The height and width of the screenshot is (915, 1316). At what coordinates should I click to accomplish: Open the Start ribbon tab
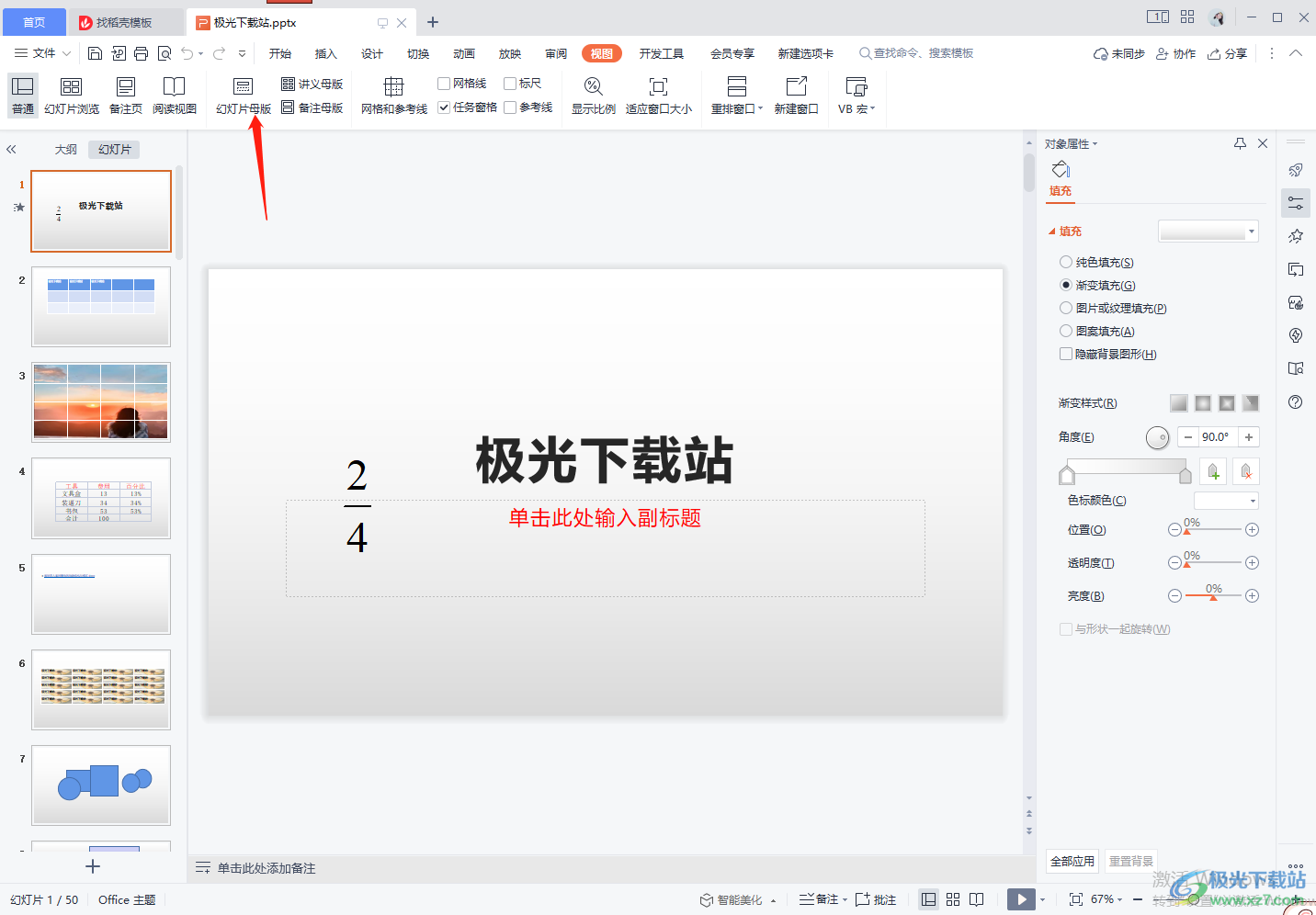coord(280,53)
